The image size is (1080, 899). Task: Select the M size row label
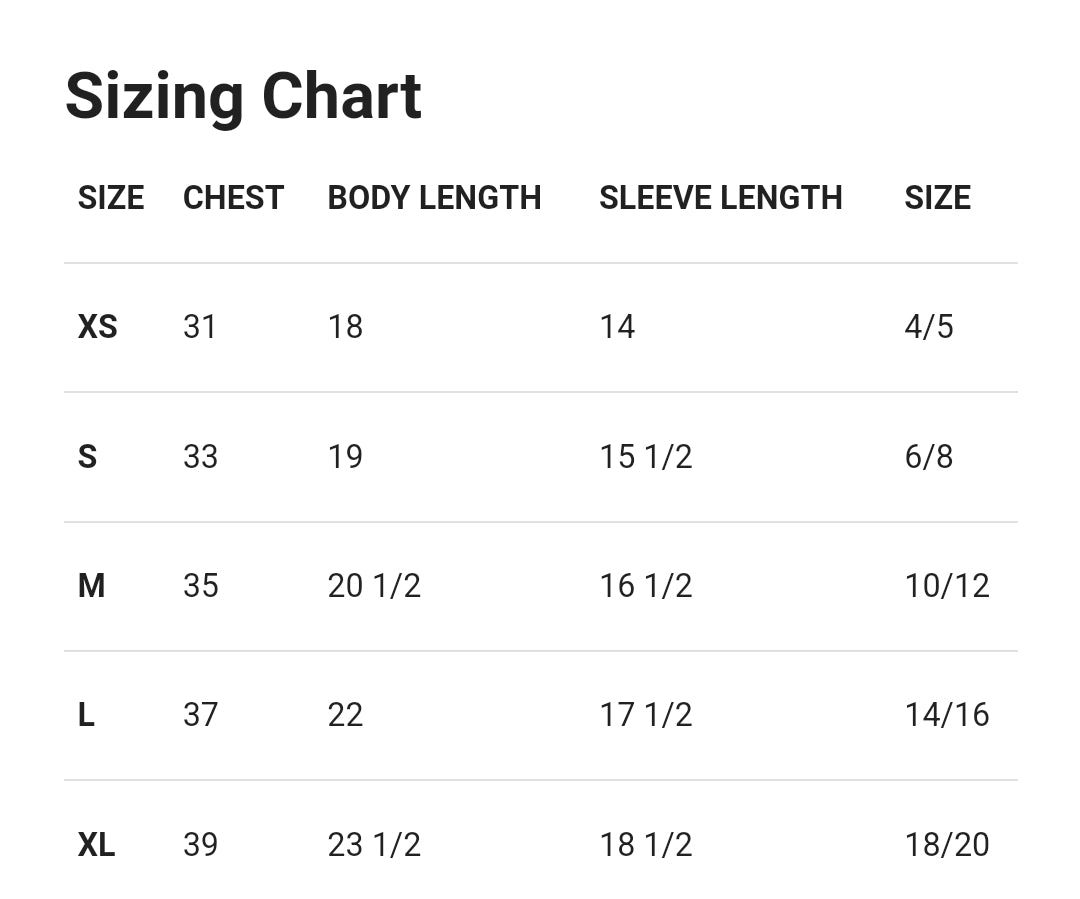(x=91, y=586)
